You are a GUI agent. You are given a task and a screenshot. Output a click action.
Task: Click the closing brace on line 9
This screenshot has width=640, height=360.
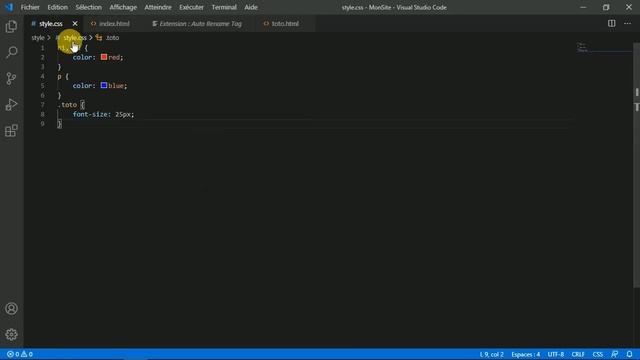pyautogui.click(x=60, y=124)
